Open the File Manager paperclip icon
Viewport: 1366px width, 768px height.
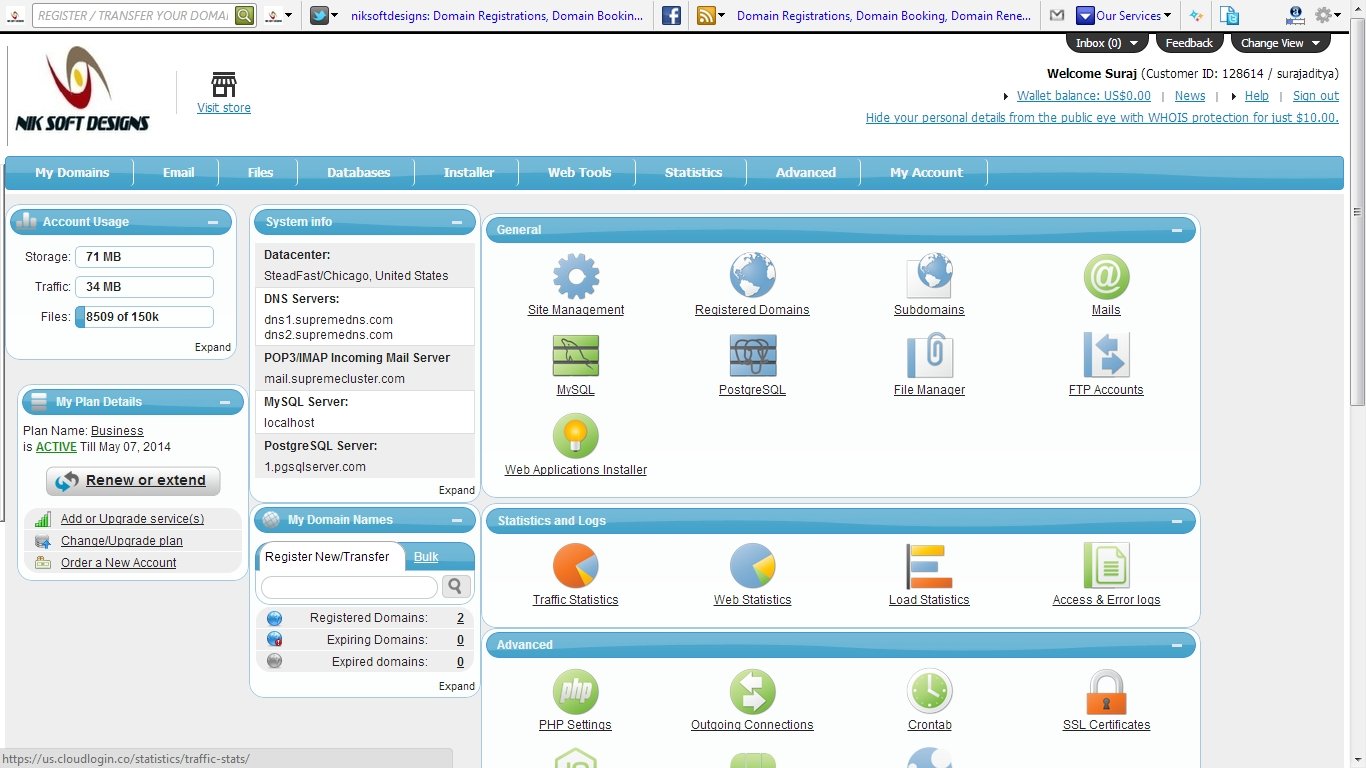929,356
